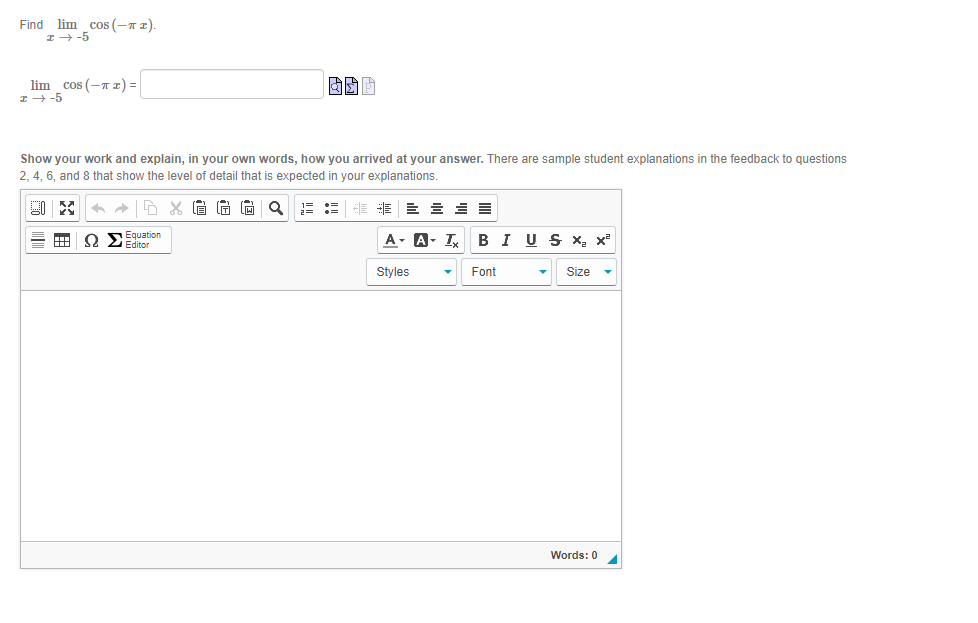Screen dimensions: 978x623
Task: Click the Paste from Word icon
Action: (x=246, y=207)
